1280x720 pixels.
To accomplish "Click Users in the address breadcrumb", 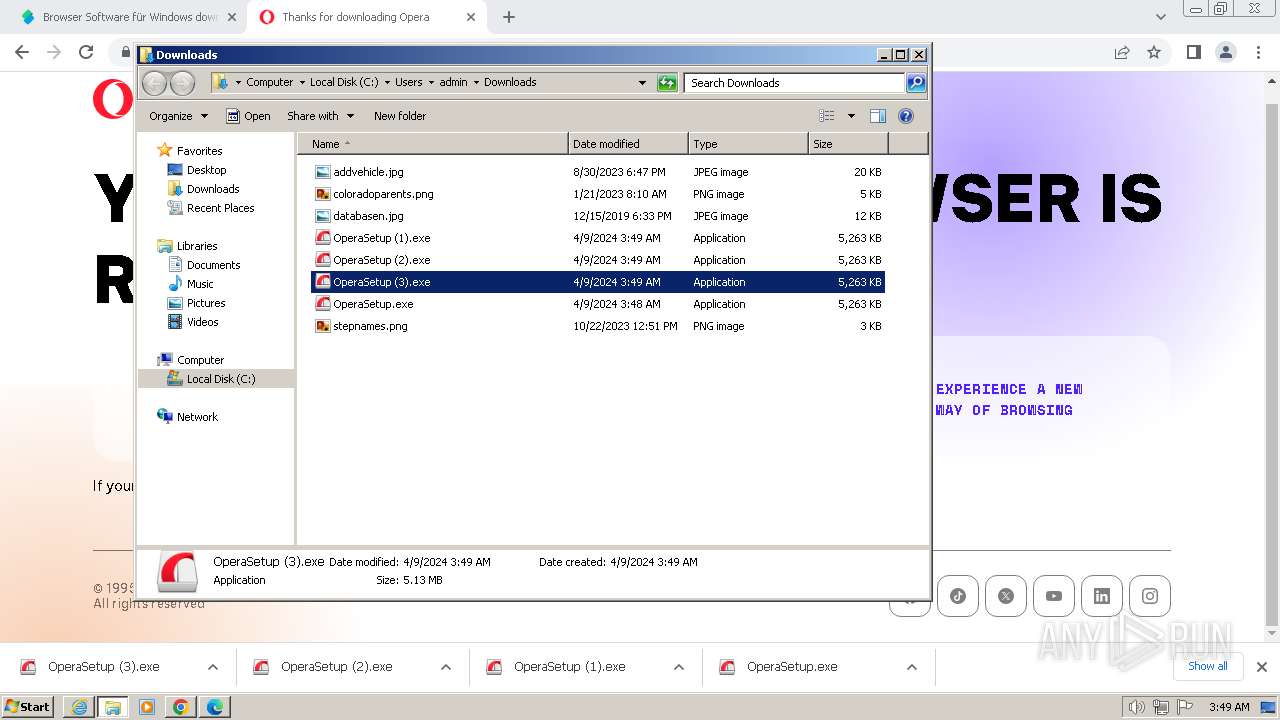I will click(408, 82).
